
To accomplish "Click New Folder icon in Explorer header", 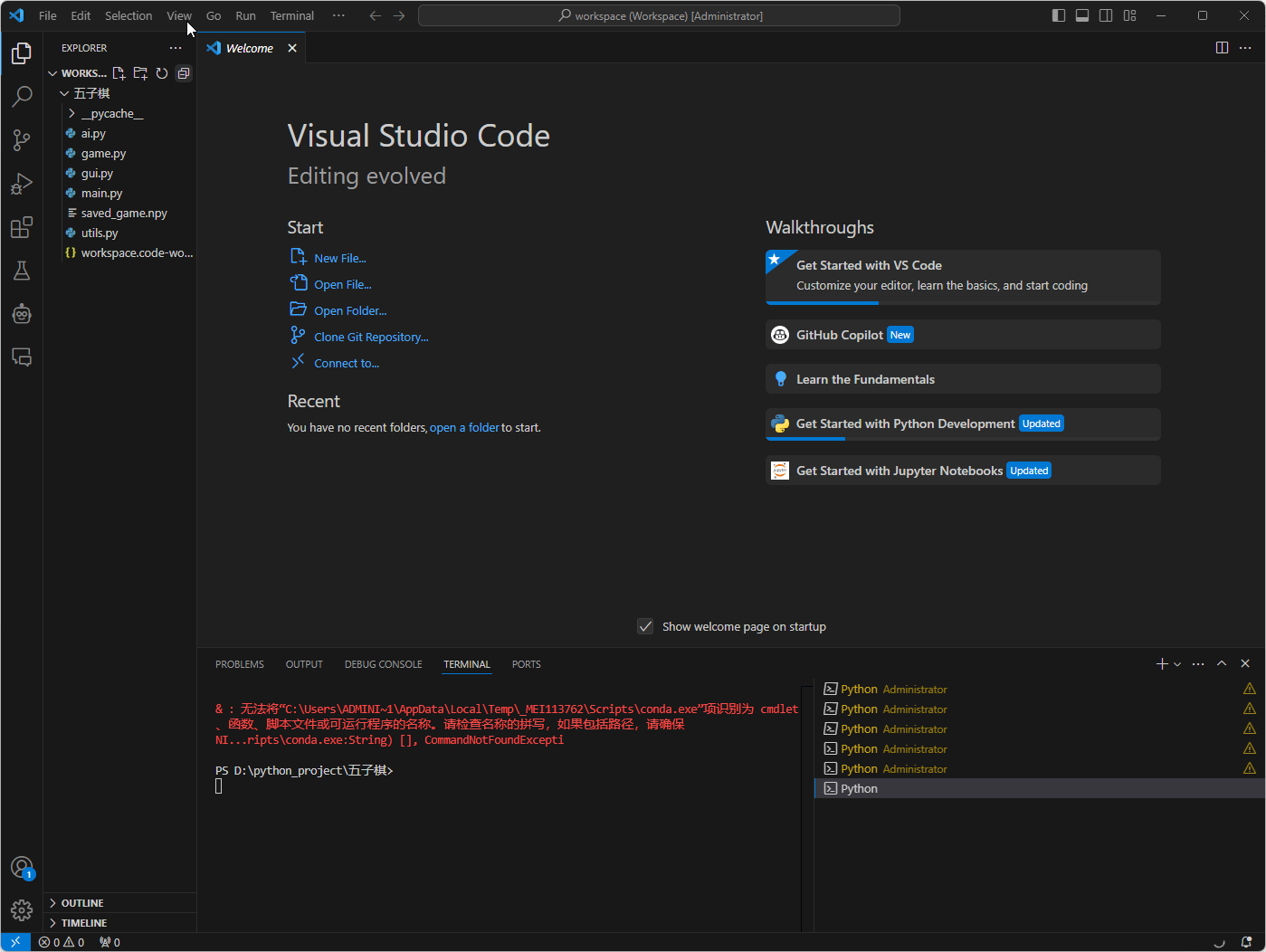I will click(140, 73).
